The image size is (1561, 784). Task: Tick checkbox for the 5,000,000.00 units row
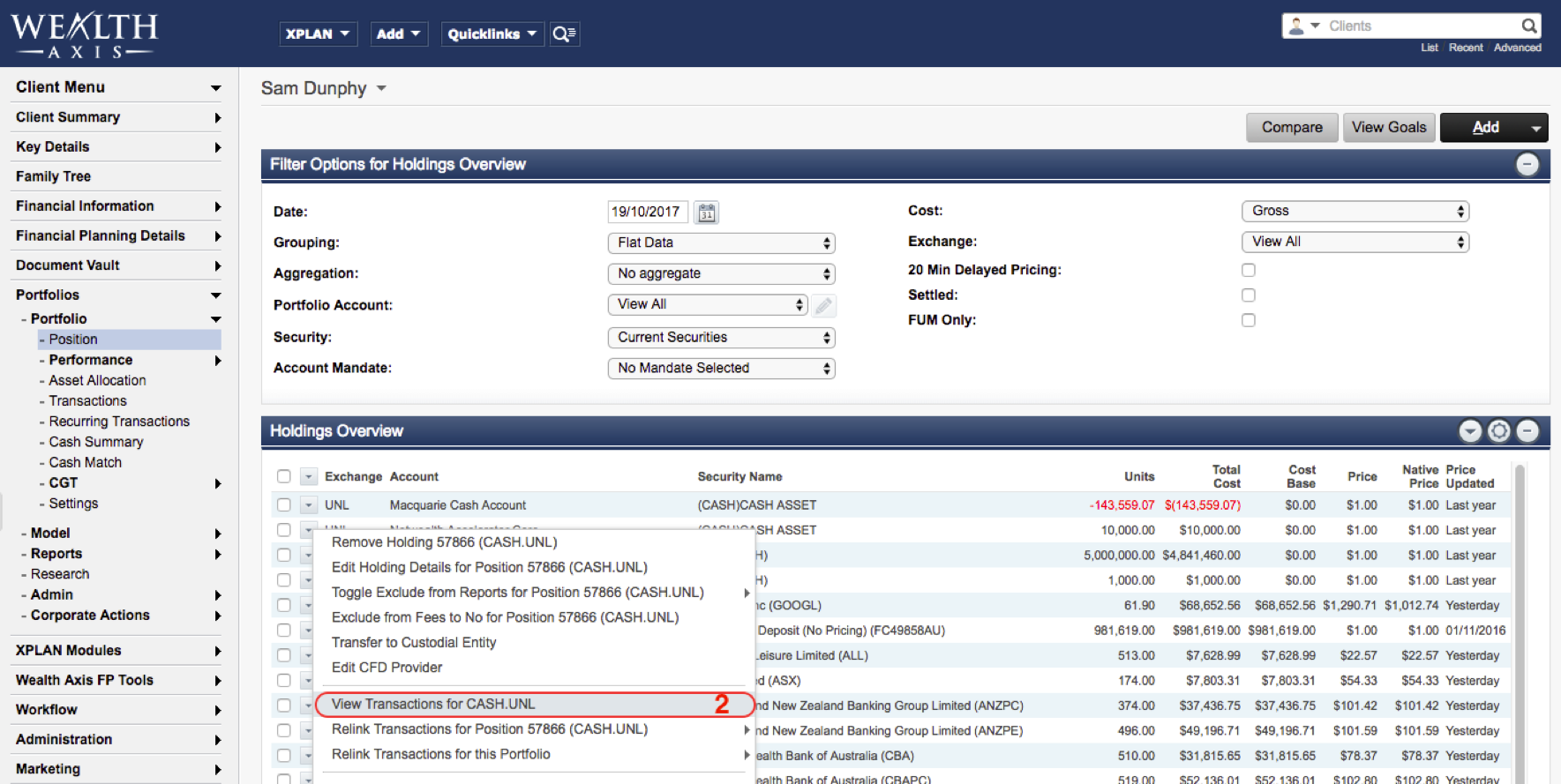pos(283,555)
